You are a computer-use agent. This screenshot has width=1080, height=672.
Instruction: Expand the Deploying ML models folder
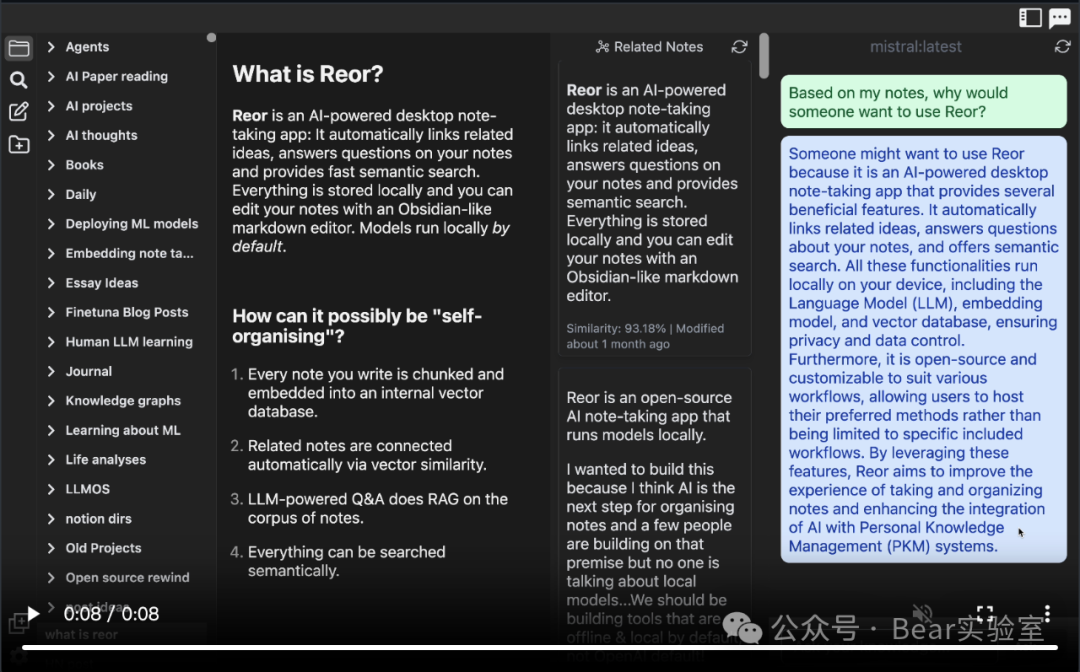51,224
